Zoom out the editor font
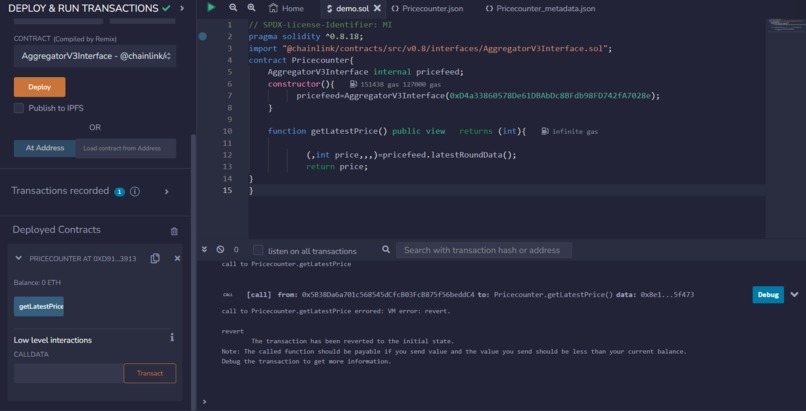 233,8
